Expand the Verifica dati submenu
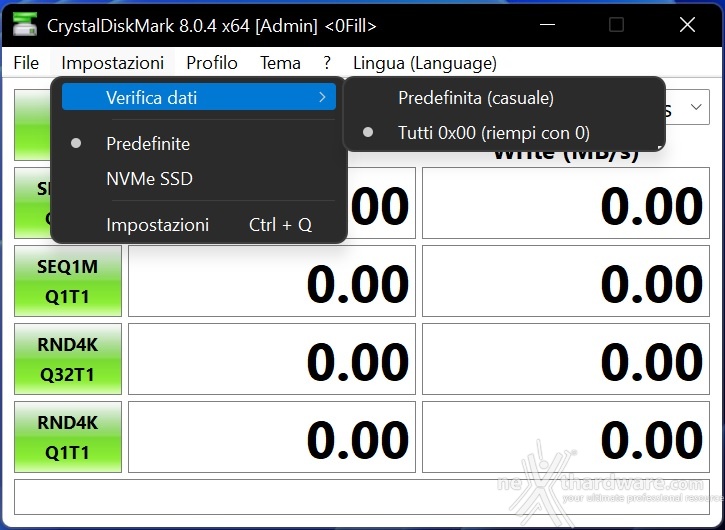 tap(199, 97)
